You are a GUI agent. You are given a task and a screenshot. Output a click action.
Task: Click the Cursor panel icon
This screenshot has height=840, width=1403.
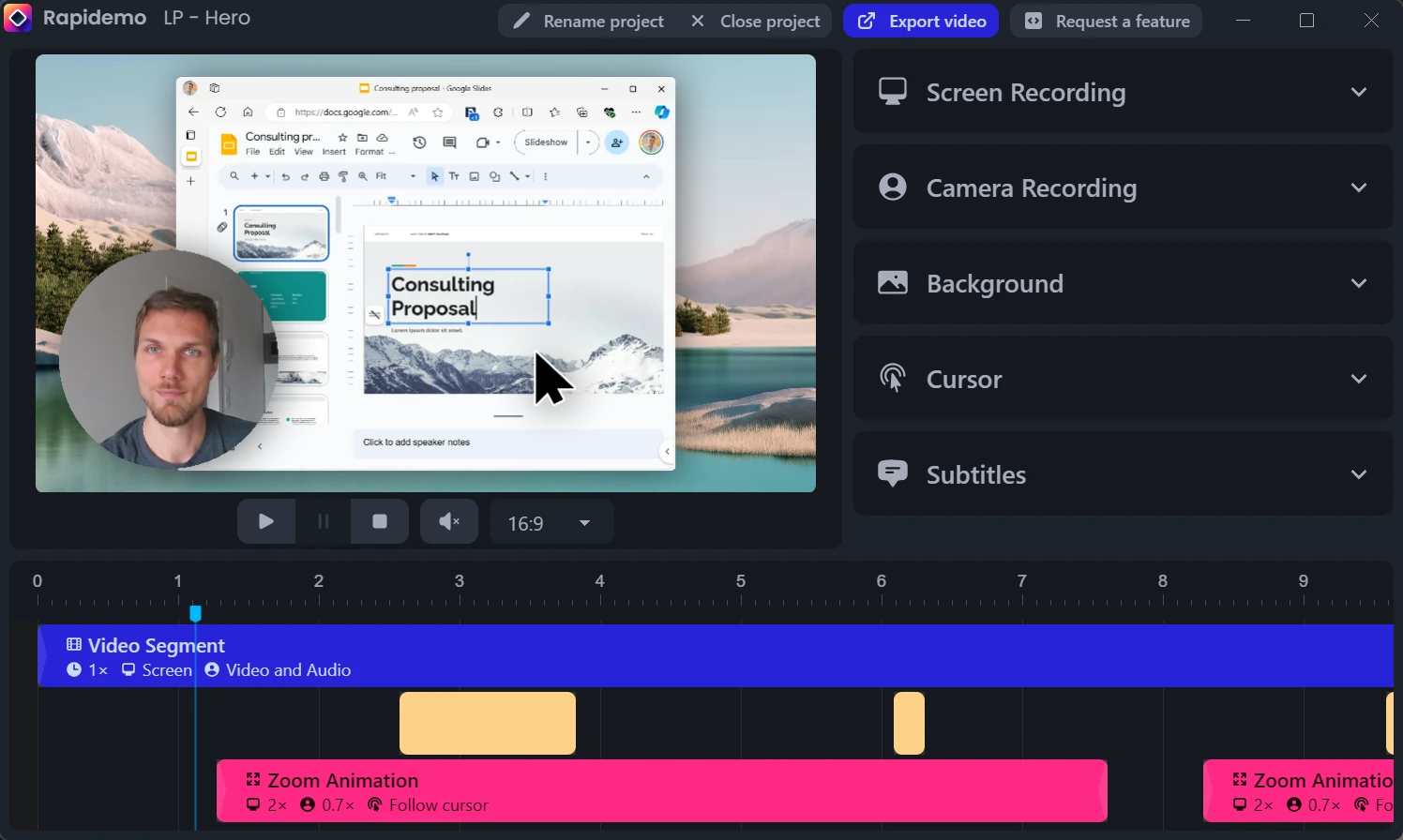892,378
